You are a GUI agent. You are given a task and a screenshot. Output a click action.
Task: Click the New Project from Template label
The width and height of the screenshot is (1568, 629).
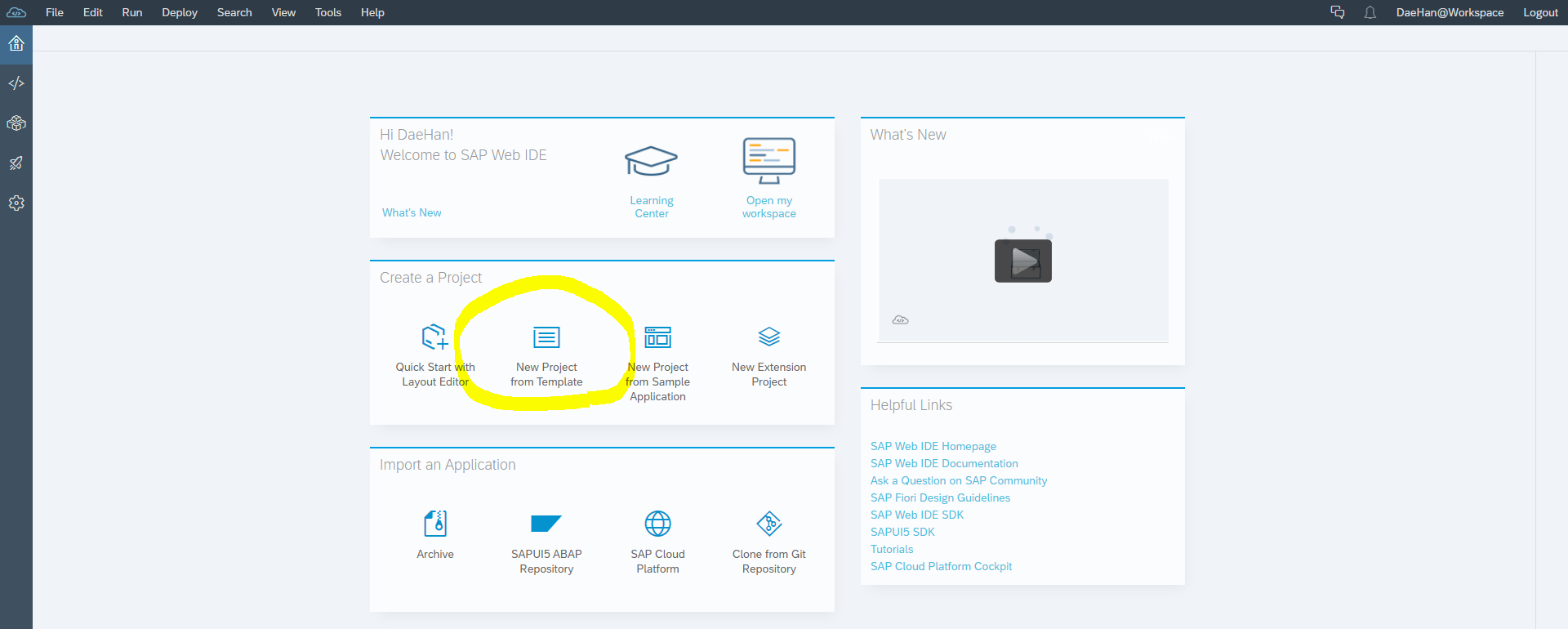point(546,374)
